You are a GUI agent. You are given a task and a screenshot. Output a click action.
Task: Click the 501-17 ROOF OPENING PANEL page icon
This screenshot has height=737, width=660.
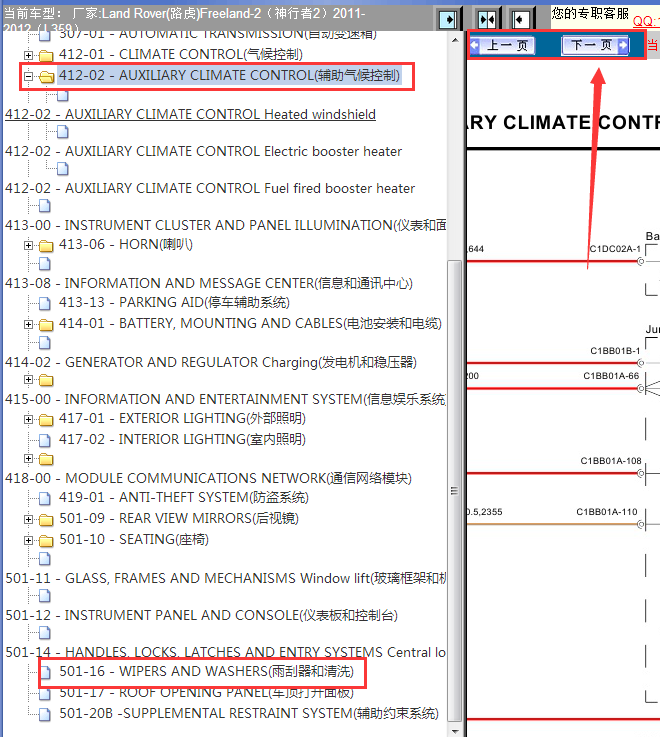45,694
